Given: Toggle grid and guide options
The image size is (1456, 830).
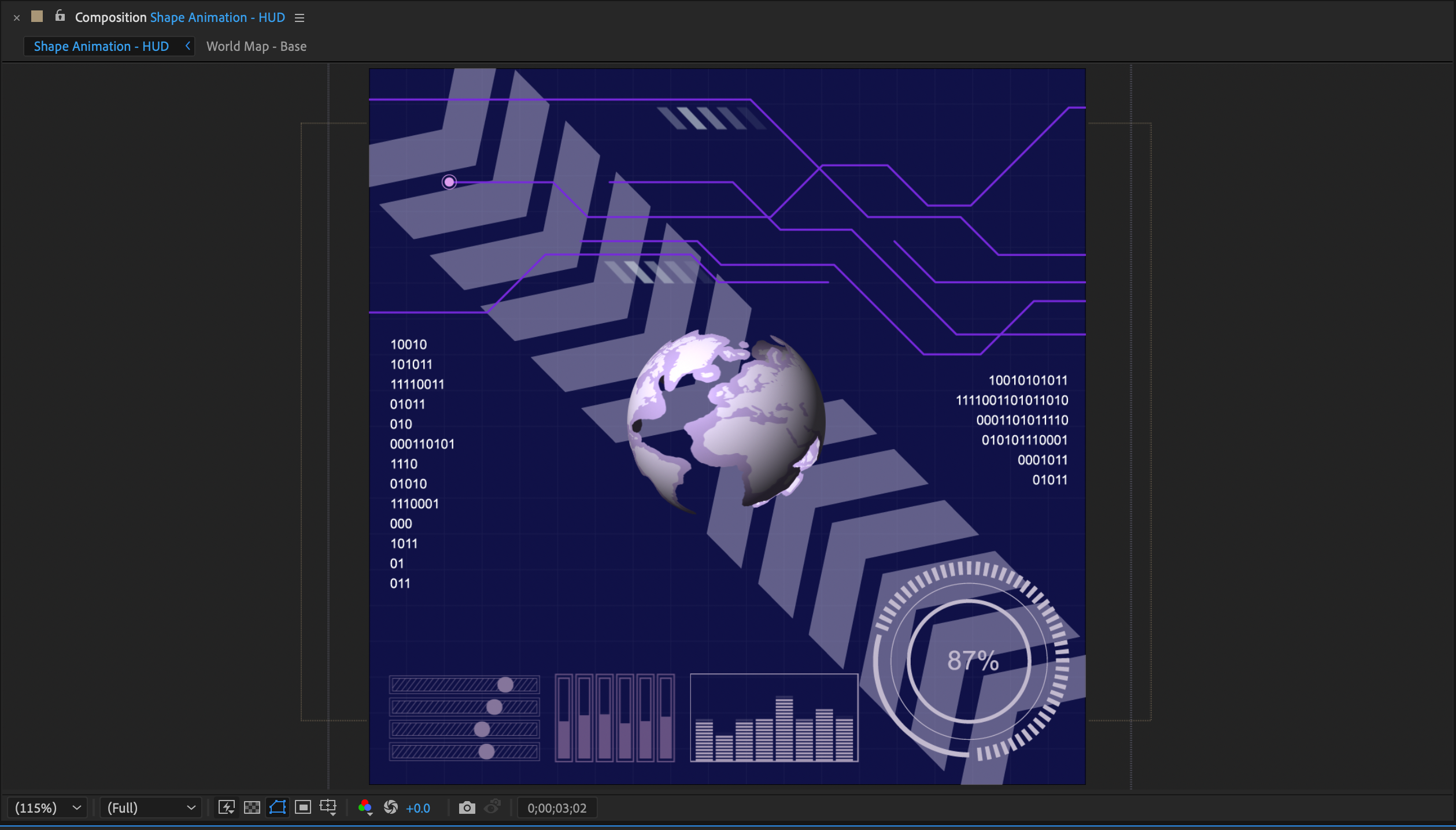Looking at the screenshot, I should pos(328,807).
